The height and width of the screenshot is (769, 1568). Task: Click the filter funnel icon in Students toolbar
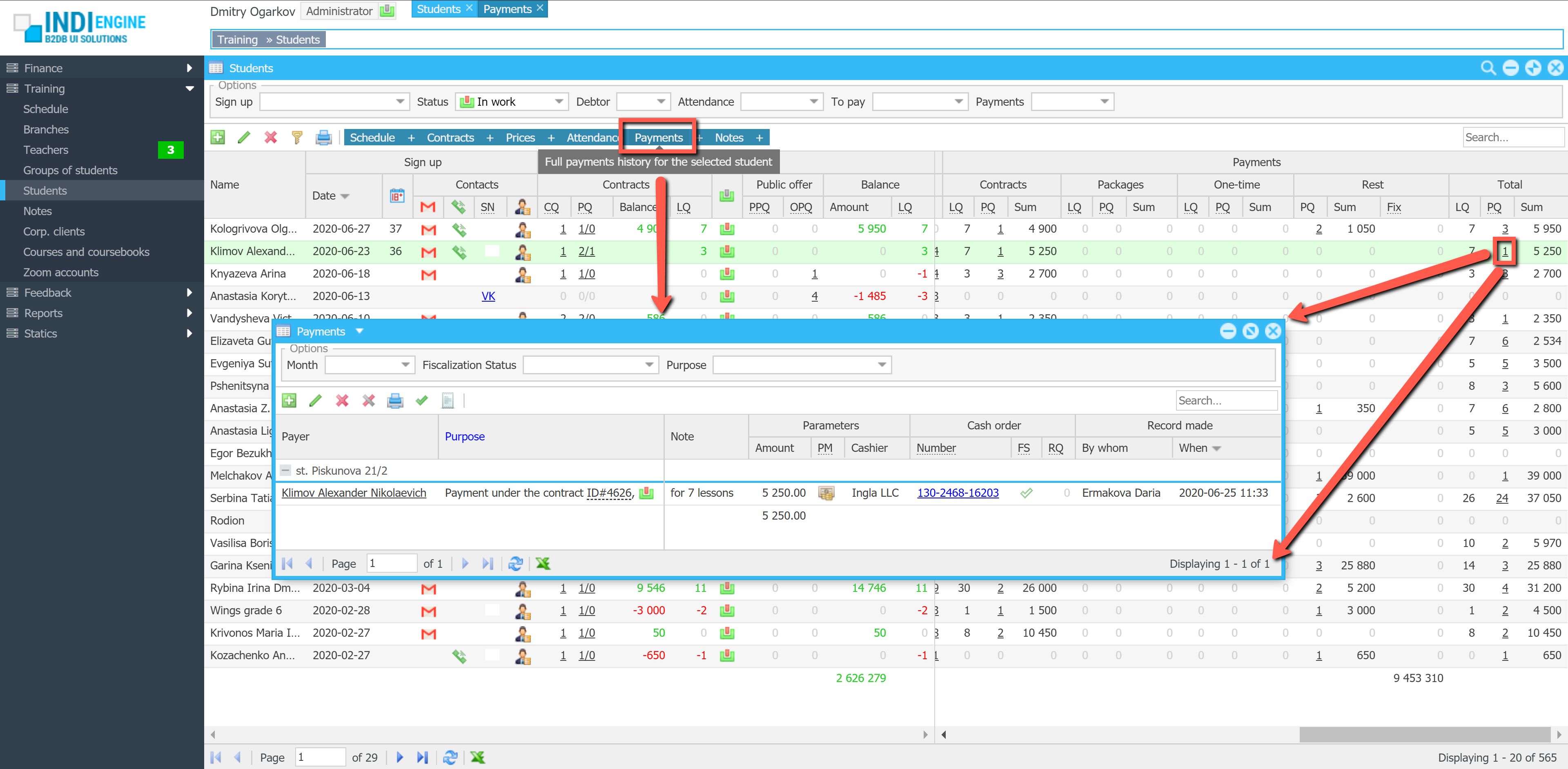[x=297, y=138]
